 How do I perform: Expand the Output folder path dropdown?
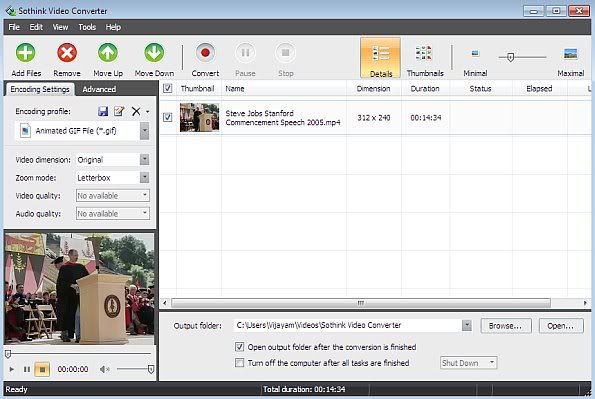(467, 325)
